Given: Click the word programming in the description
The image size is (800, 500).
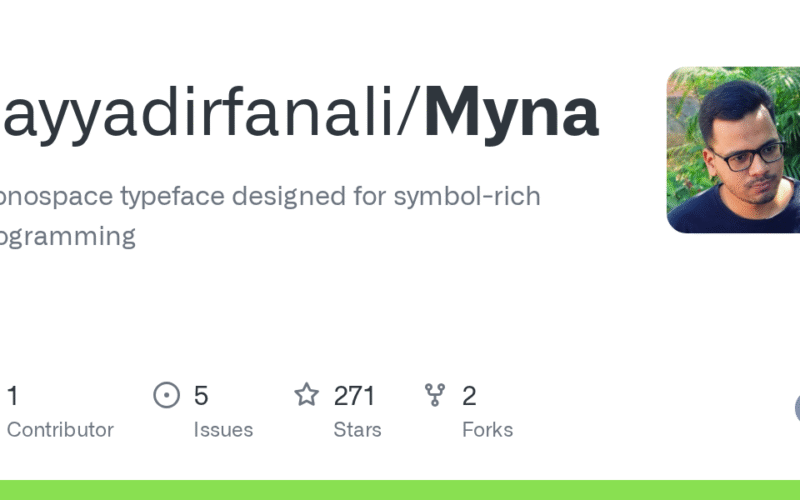Looking at the screenshot, I should [x=66, y=237].
